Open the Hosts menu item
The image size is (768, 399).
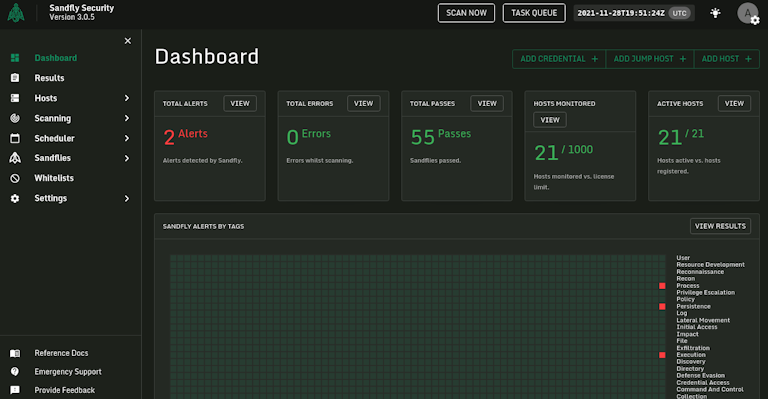click(x=46, y=98)
